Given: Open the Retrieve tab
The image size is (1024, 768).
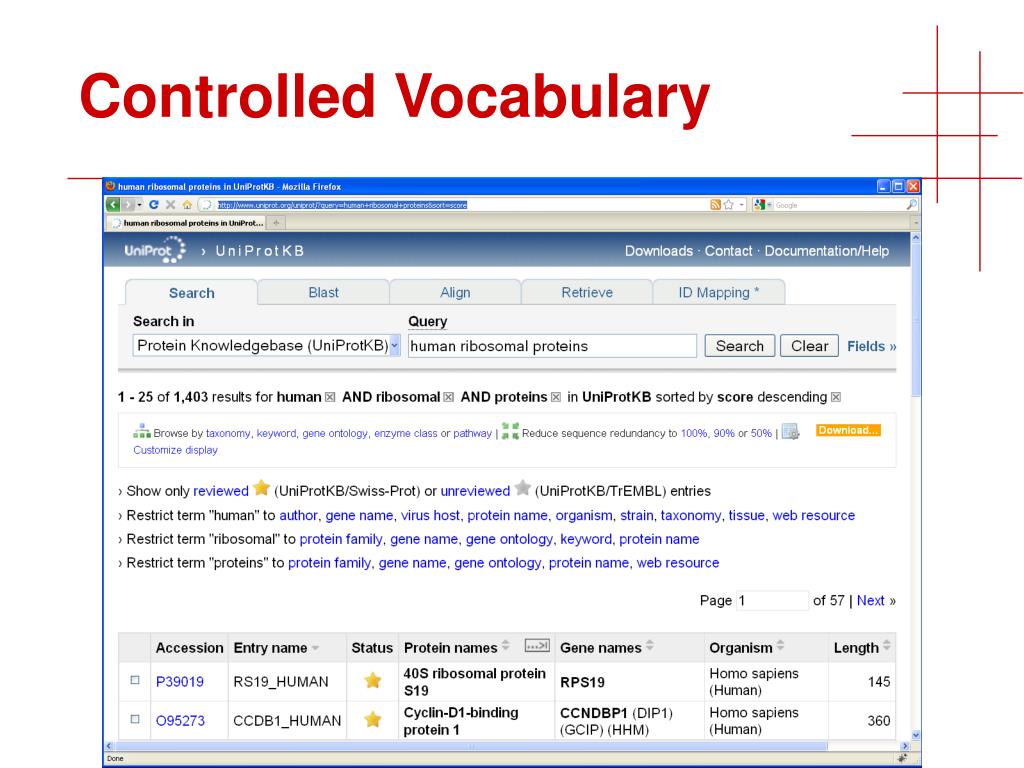Looking at the screenshot, I should pos(587,292).
